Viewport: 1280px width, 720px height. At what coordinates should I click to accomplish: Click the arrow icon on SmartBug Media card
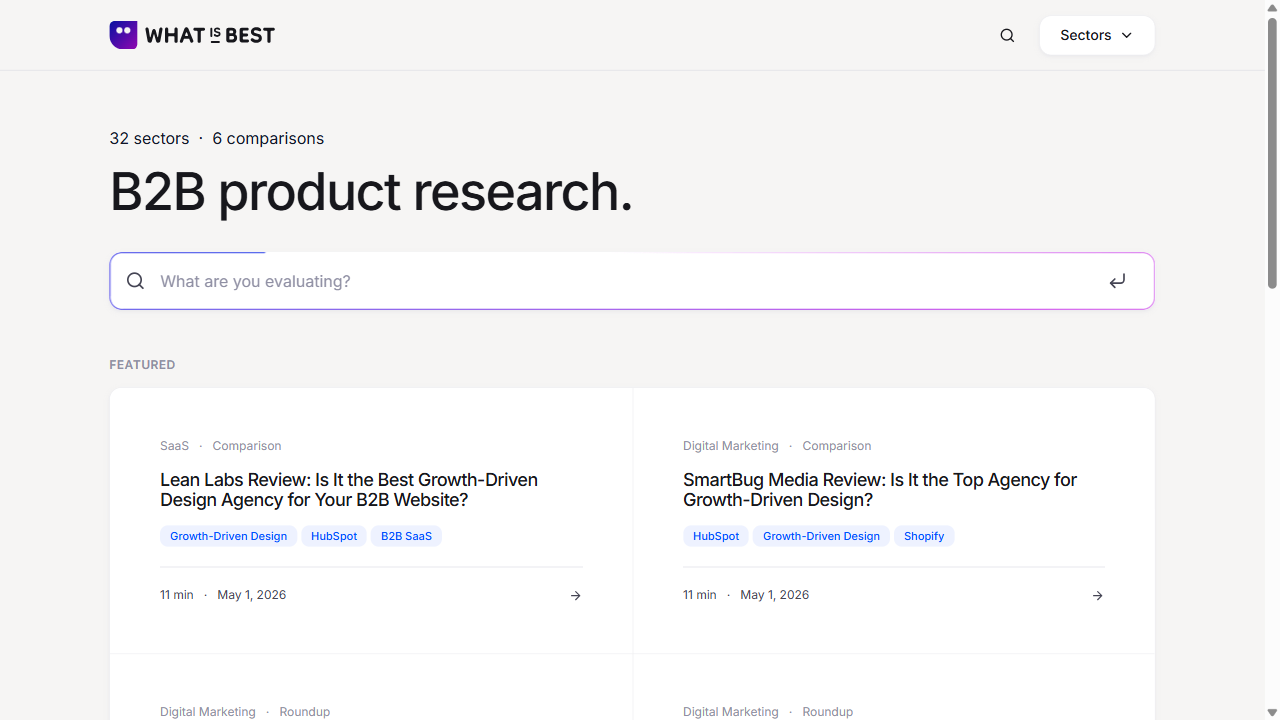pyautogui.click(x=1097, y=595)
